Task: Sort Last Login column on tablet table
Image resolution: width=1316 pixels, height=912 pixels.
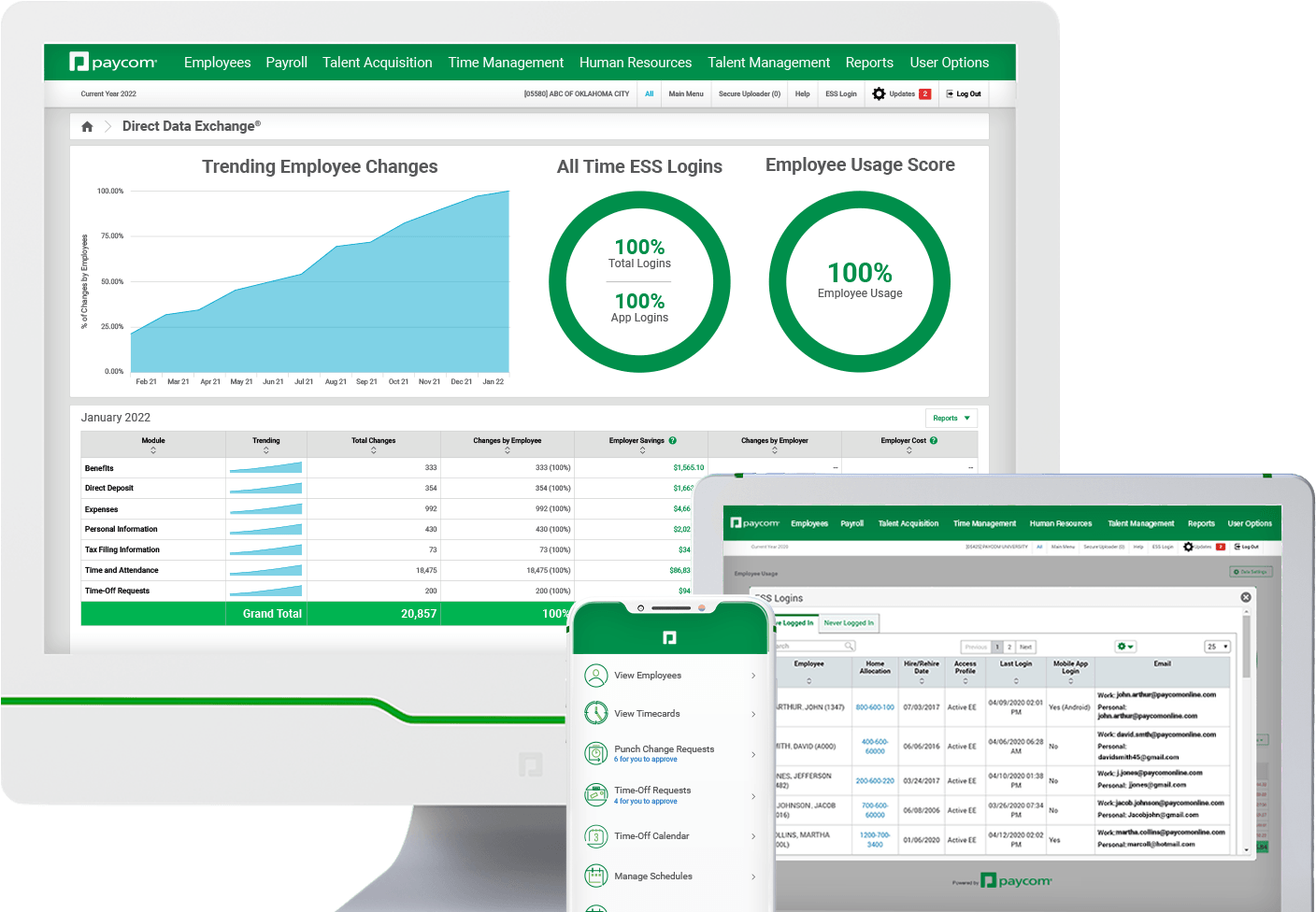Action: click(x=1016, y=681)
